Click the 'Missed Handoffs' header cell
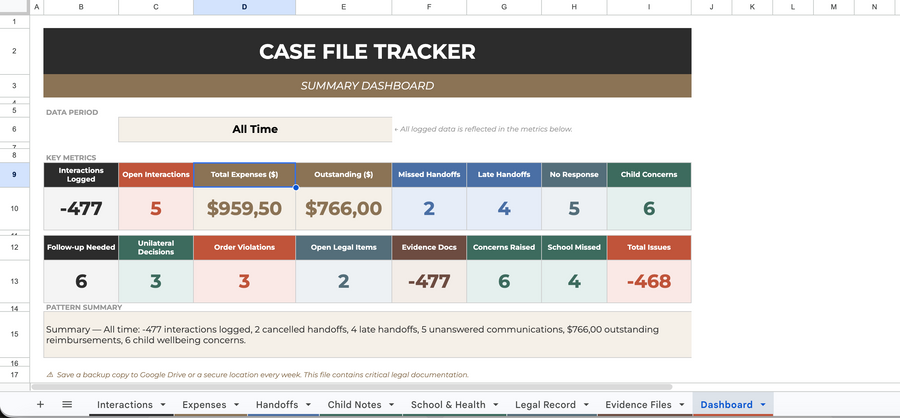Image resolution: width=900 pixels, height=418 pixels. point(429,175)
